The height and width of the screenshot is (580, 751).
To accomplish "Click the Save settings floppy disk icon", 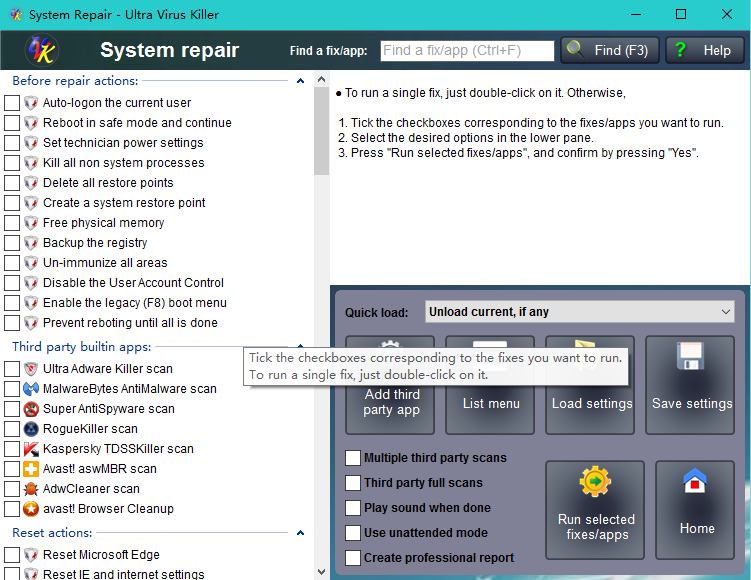I will coord(690,357).
